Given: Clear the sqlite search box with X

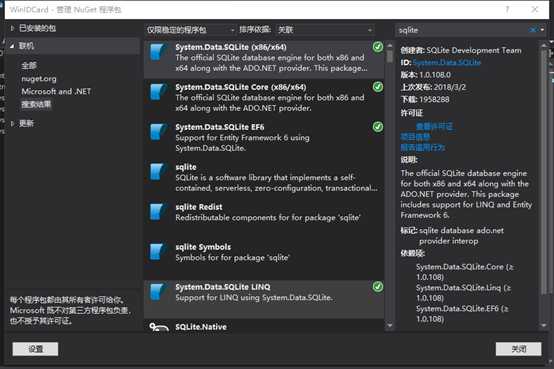Looking at the screenshot, I should pos(533,30).
